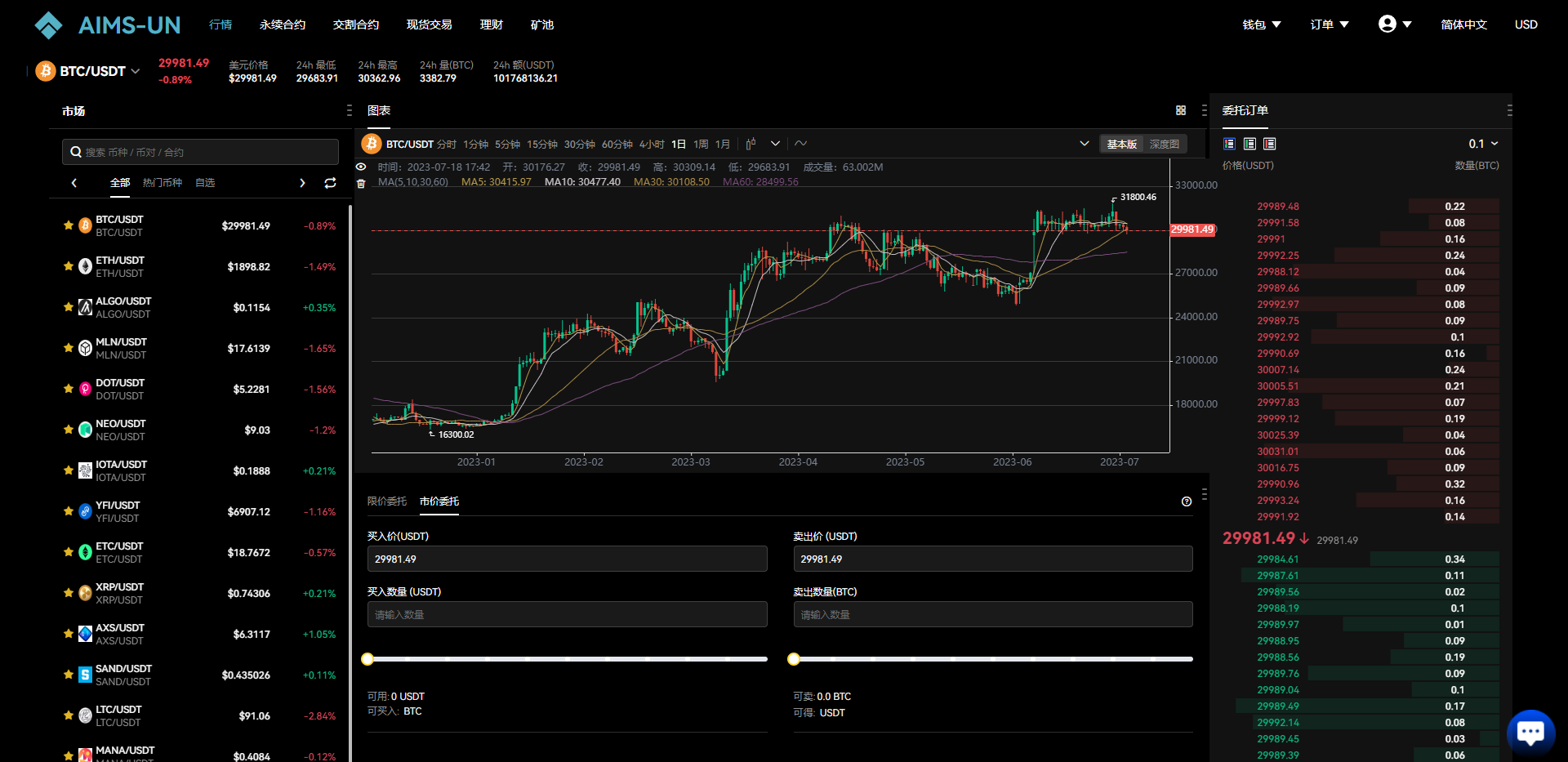
Task: Click the help icon in order panel
Action: (x=1186, y=501)
